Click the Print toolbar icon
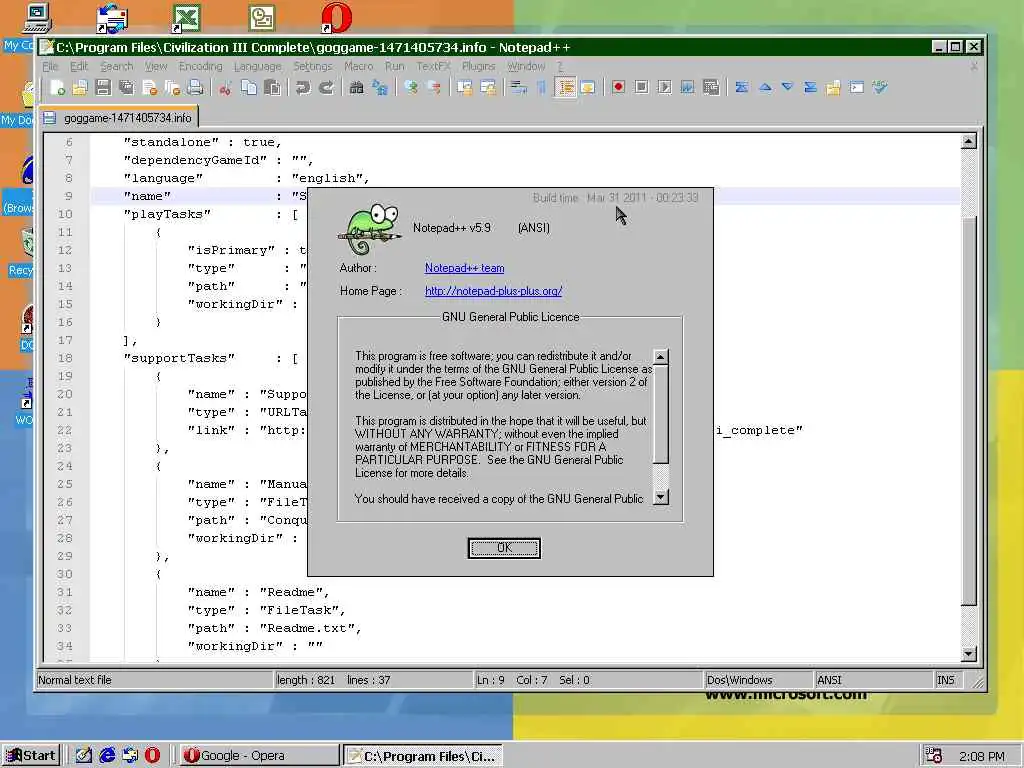The width and height of the screenshot is (1024, 768). tap(195, 88)
